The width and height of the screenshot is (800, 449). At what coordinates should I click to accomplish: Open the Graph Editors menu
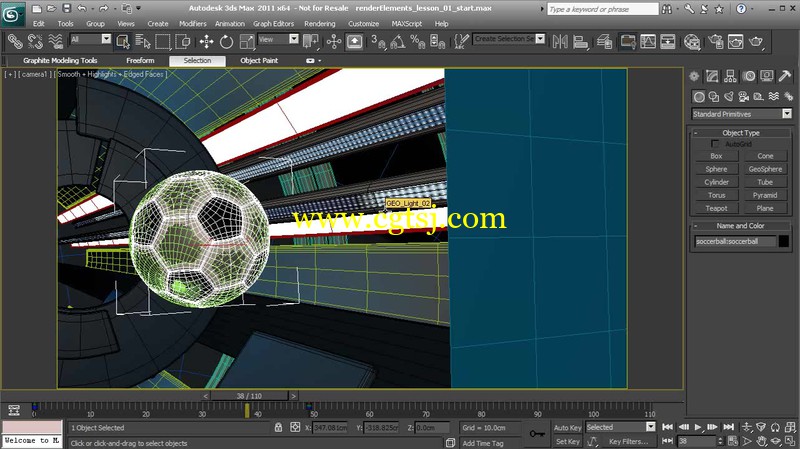[273, 23]
